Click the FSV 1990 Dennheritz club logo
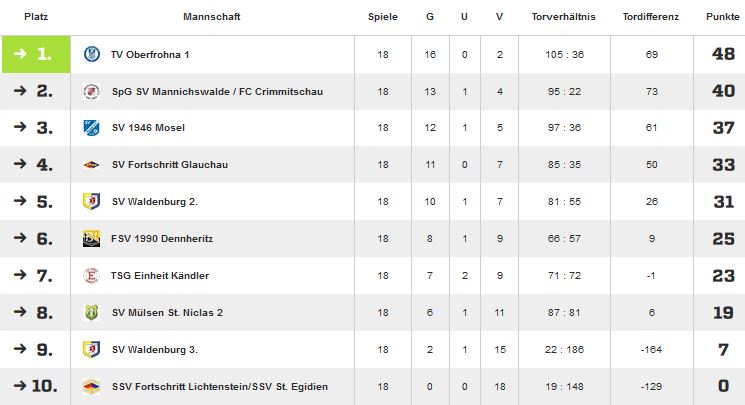The image size is (745, 405). point(91,239)
